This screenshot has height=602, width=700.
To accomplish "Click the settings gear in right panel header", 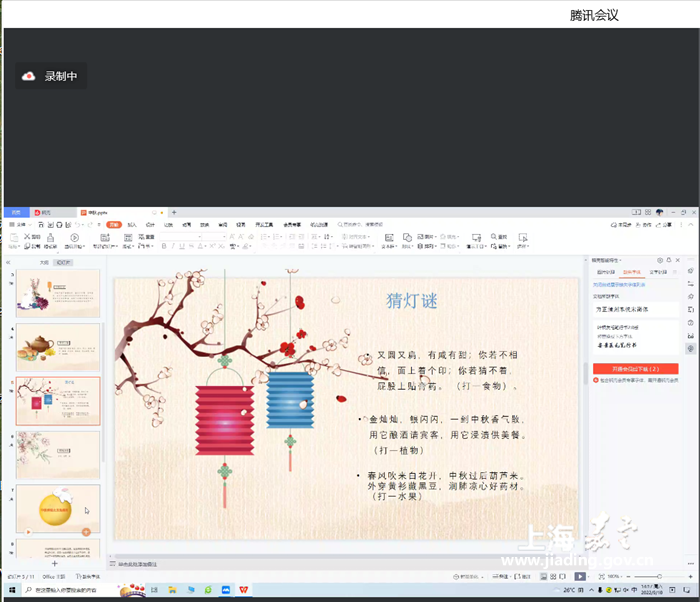I will pyautogui.click(x=660, y=260).
